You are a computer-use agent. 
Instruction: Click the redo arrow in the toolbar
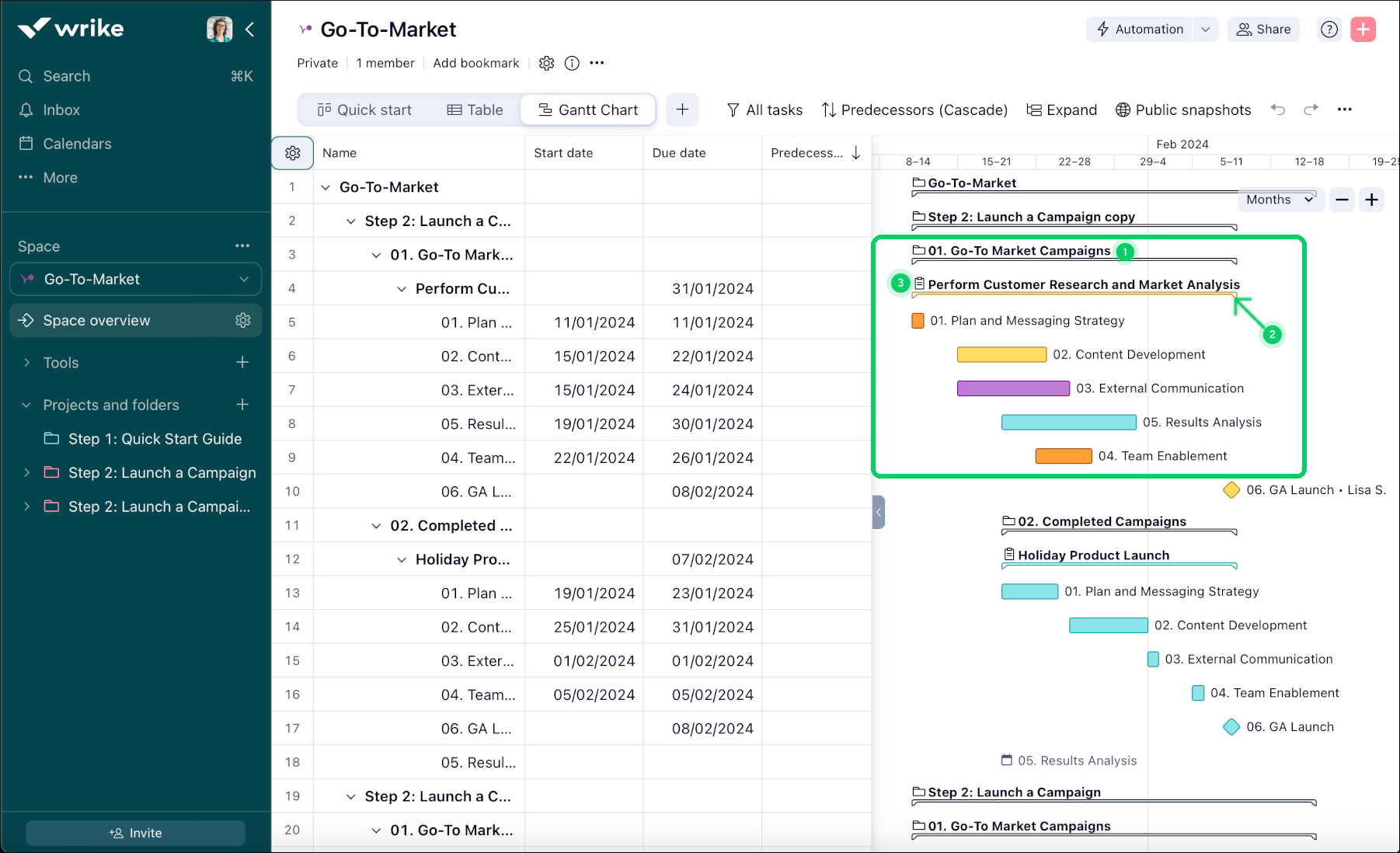pyautogui.click(x=1311, y=110)
